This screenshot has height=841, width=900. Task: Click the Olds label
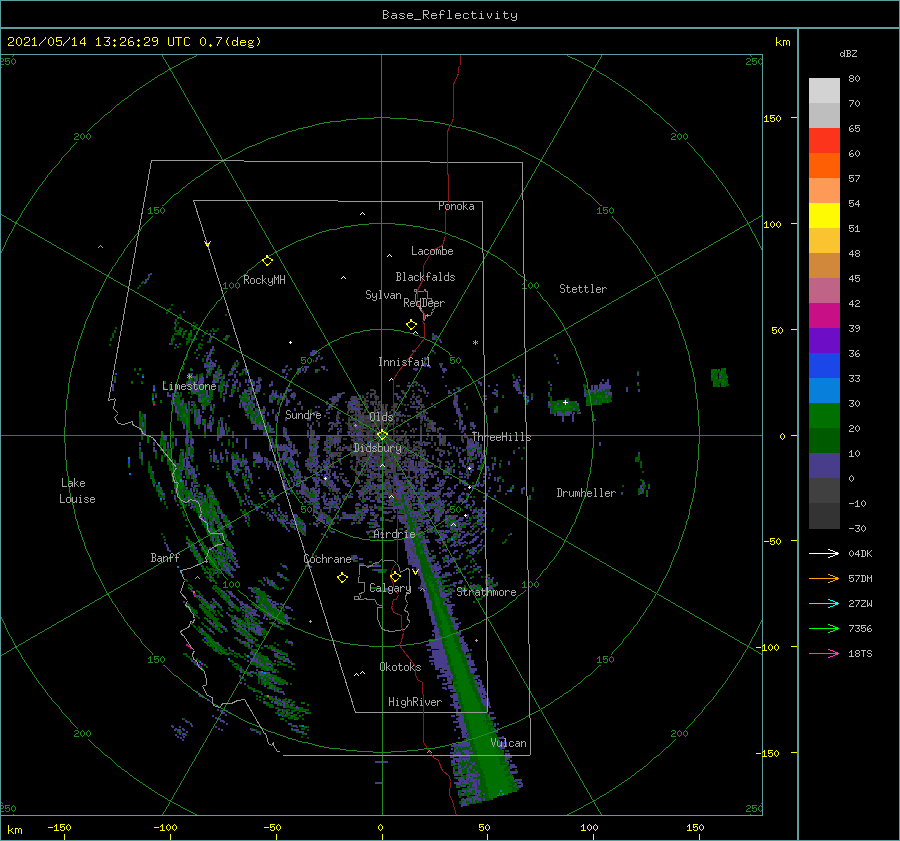point(381,417)
